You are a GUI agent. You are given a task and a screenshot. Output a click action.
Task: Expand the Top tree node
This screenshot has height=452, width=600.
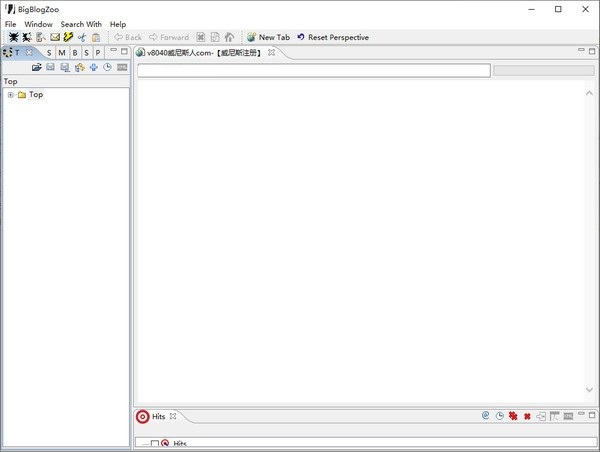(x=10, y=95)
